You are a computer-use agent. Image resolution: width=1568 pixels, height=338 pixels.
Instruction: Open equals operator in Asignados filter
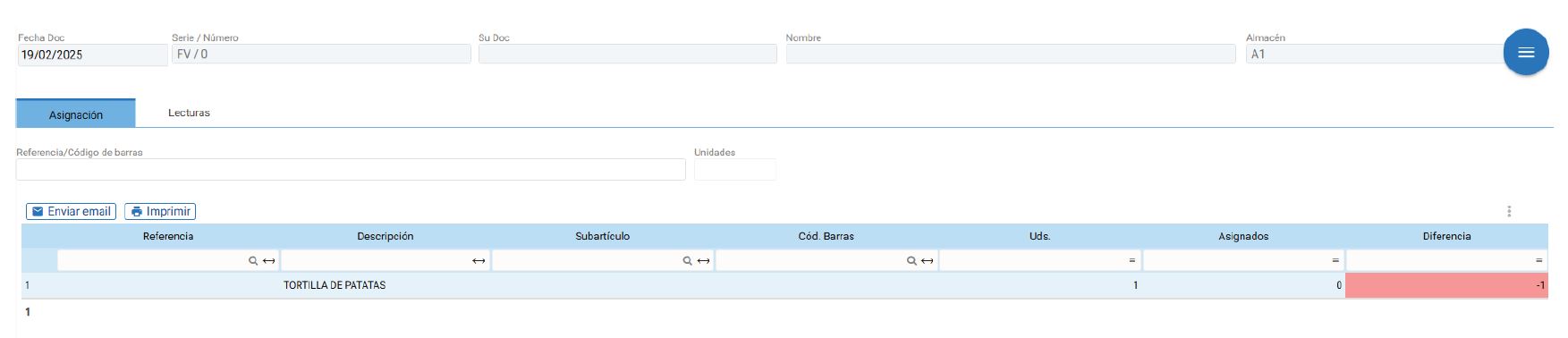pyautogui.click(x=1335, y=261)
